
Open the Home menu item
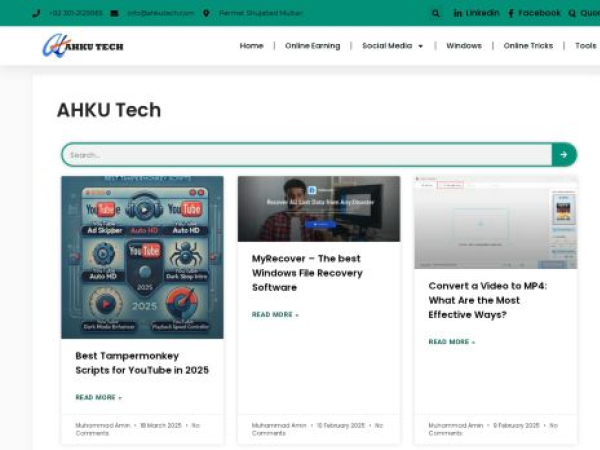point(251,46)
